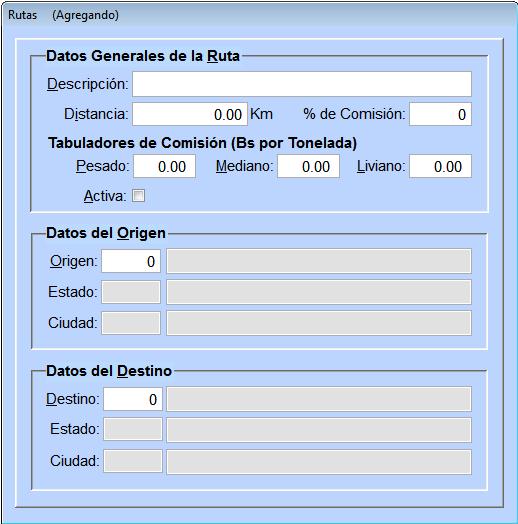Select the Distancia Km input field
The height and width of the screenshot is (524, 518).
(x=190, y=114)
